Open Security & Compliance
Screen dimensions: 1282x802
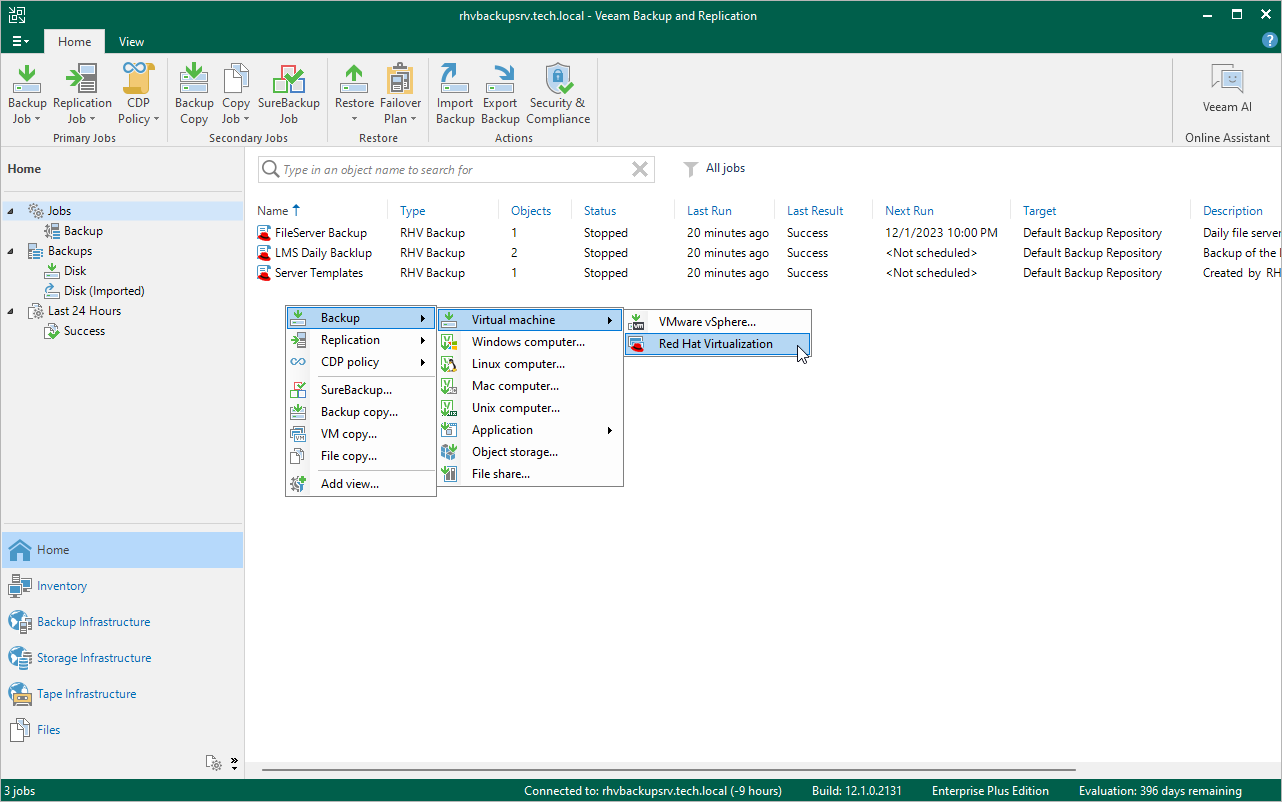click(558, 94)
